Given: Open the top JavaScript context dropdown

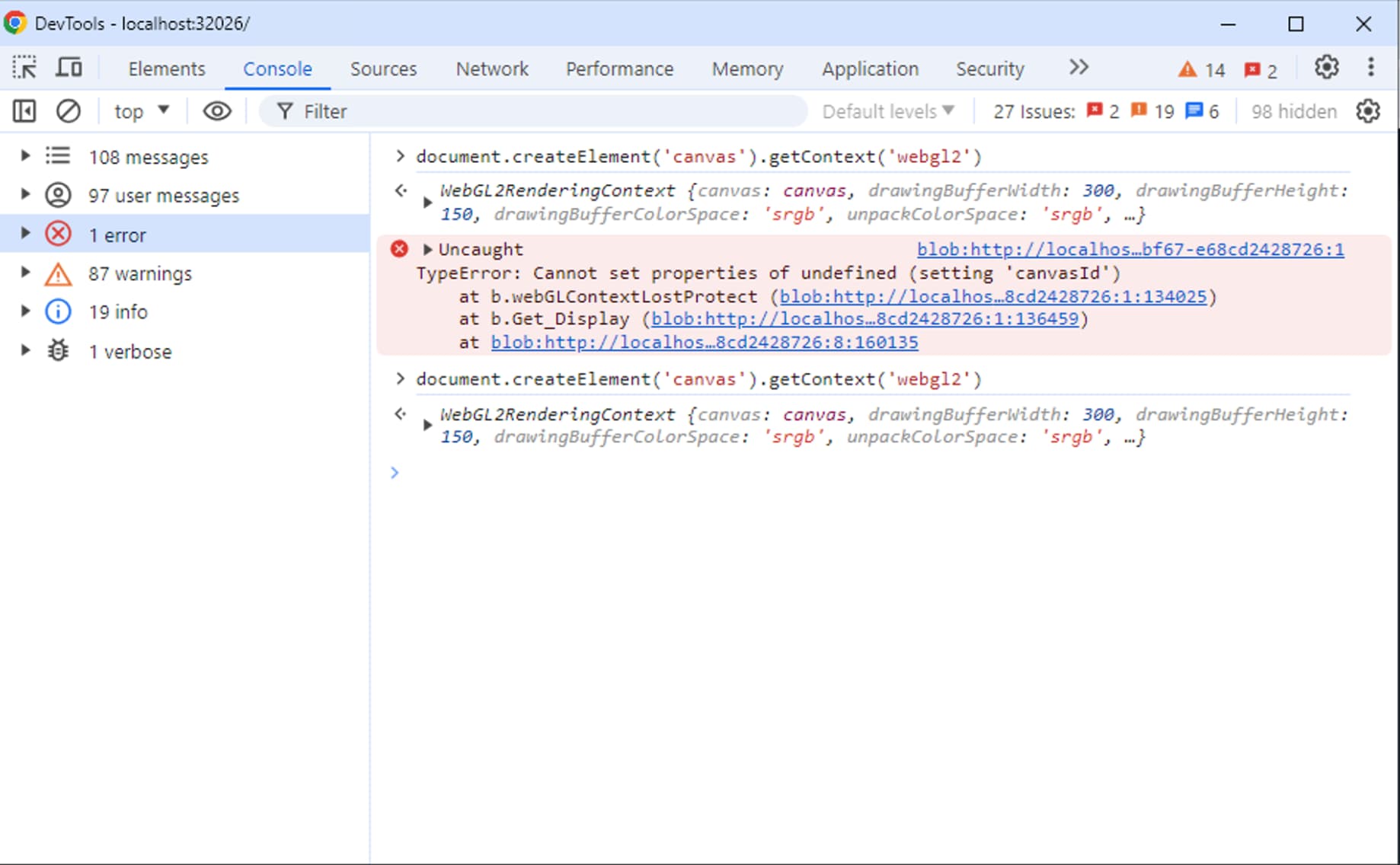Looking at the screenshot, I should tap(141, 111).
